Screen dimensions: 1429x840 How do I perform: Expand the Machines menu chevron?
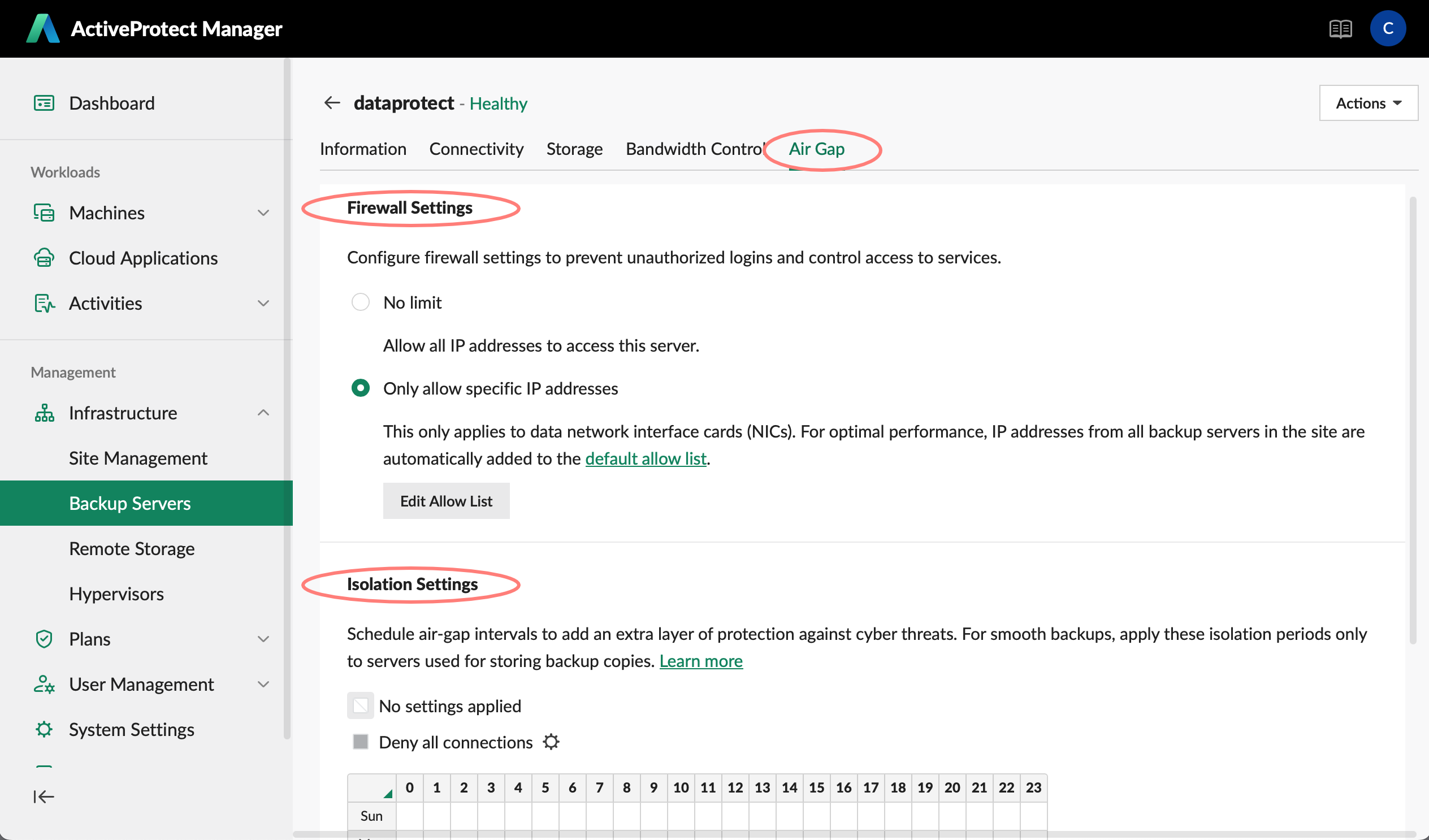(x=263, y=213)
